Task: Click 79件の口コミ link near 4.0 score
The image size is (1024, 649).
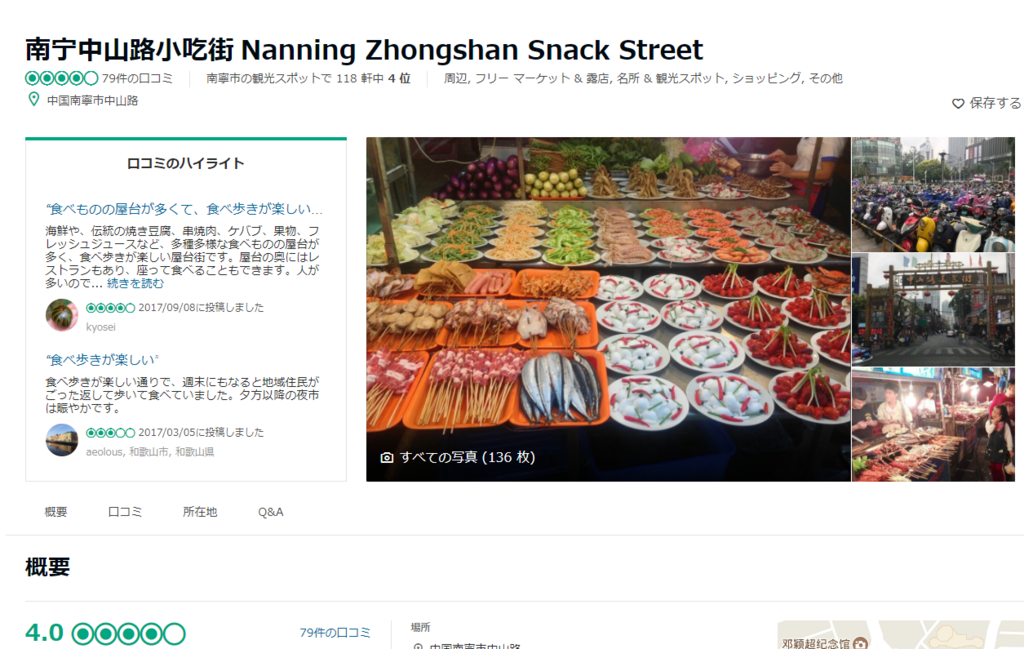Action: coord(335,632)
